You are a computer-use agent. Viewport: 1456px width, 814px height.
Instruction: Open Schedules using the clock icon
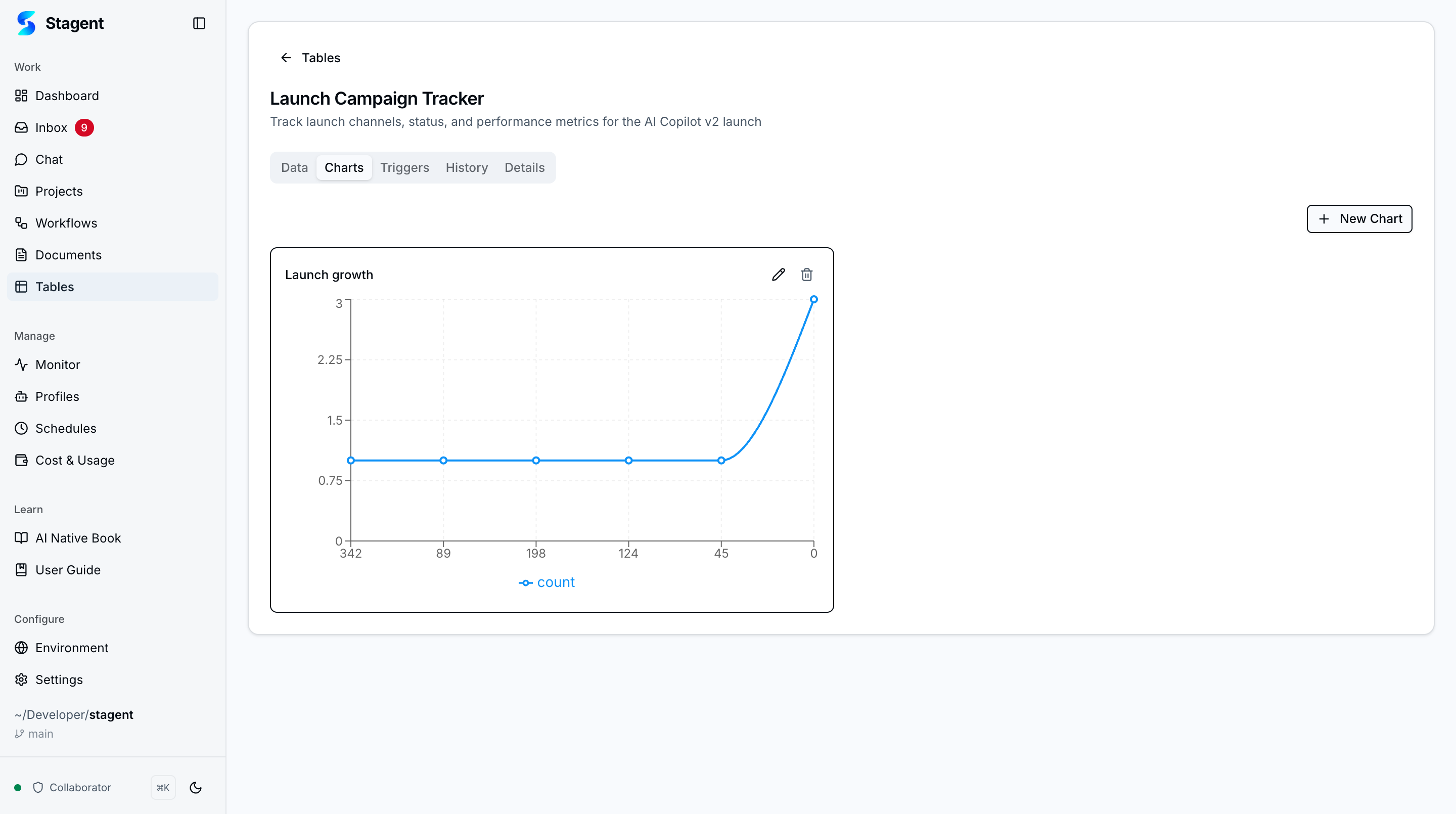(x=66, y=428)
